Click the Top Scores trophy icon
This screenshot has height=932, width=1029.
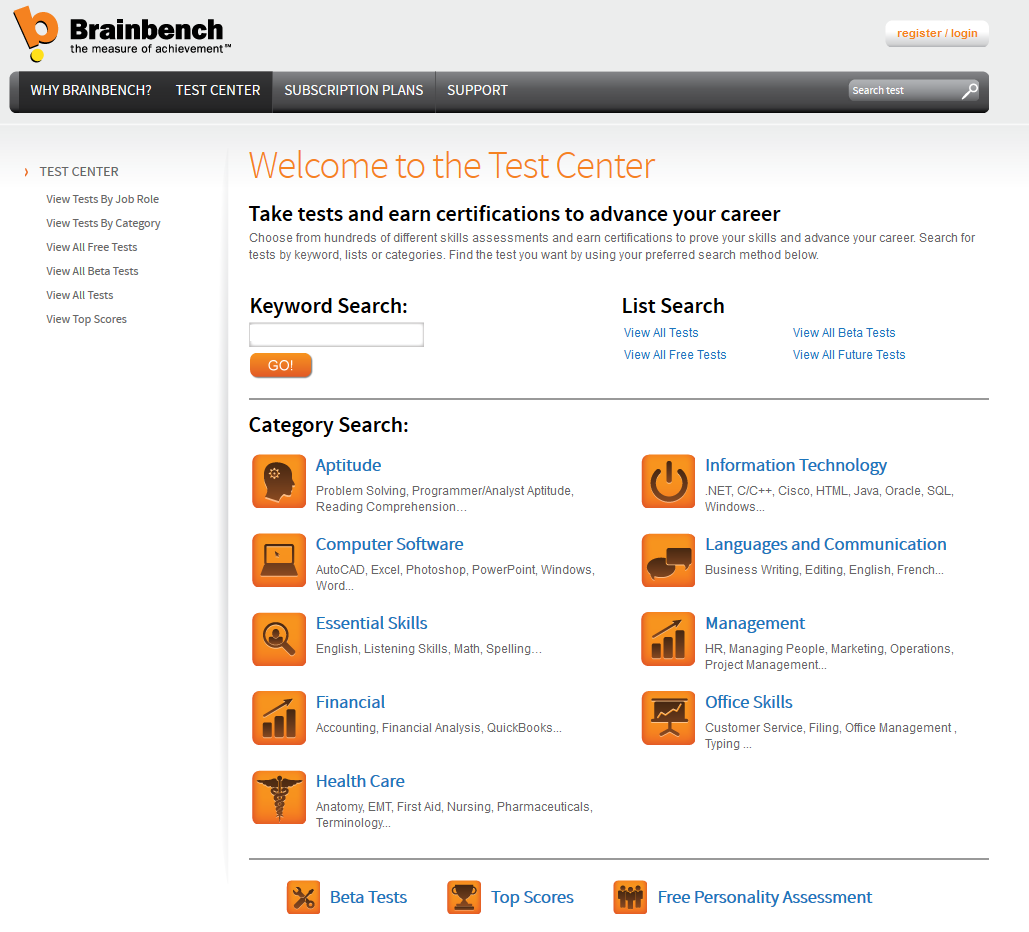coord(464,897)
